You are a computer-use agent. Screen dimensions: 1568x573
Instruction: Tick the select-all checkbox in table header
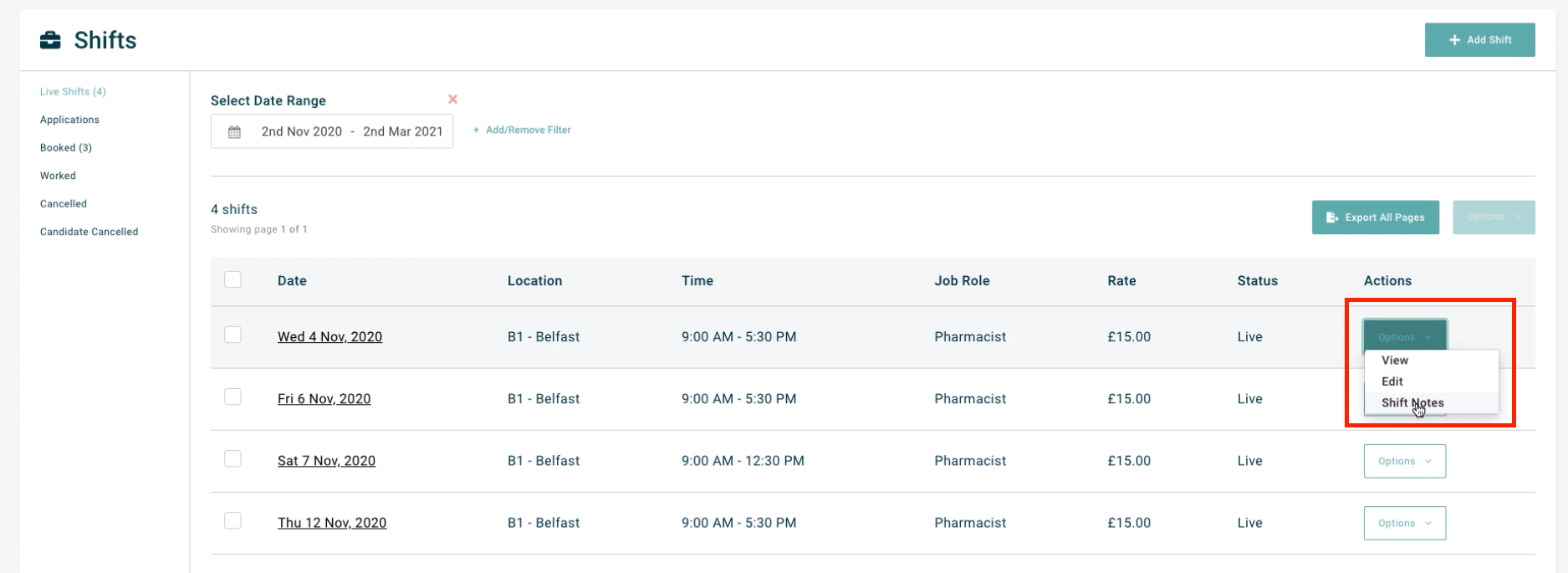click(x=233, y=279)
